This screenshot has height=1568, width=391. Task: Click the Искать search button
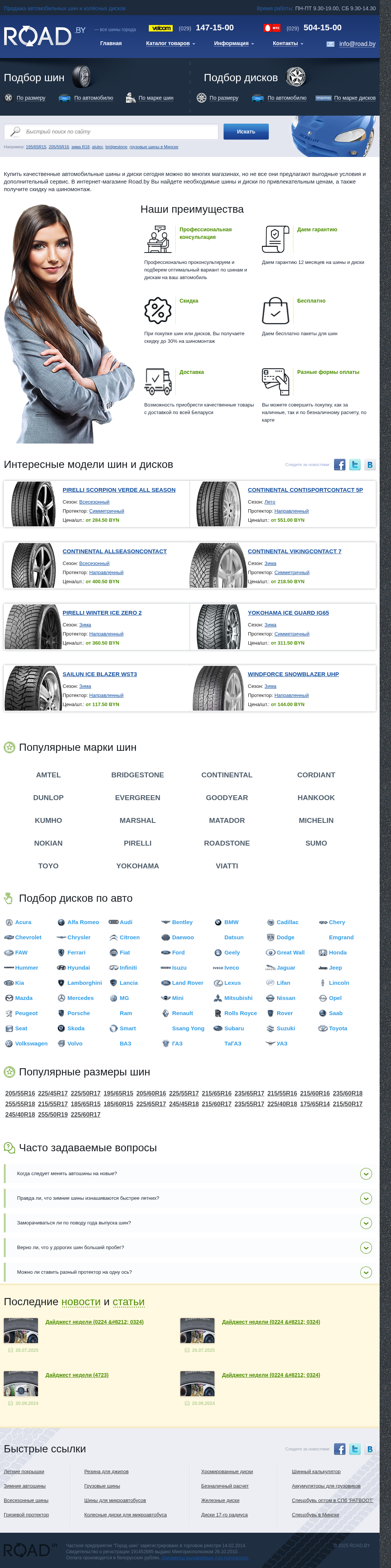(x=246, y=132)
